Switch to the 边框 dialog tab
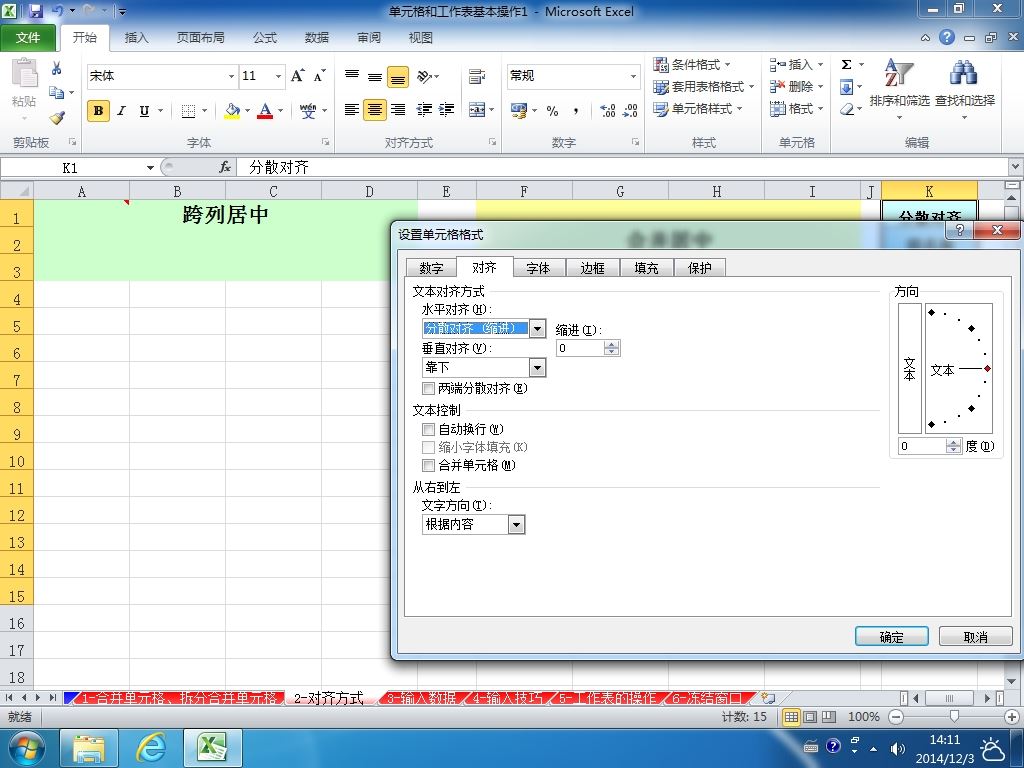1024x768 pixels. click(592, 268)
